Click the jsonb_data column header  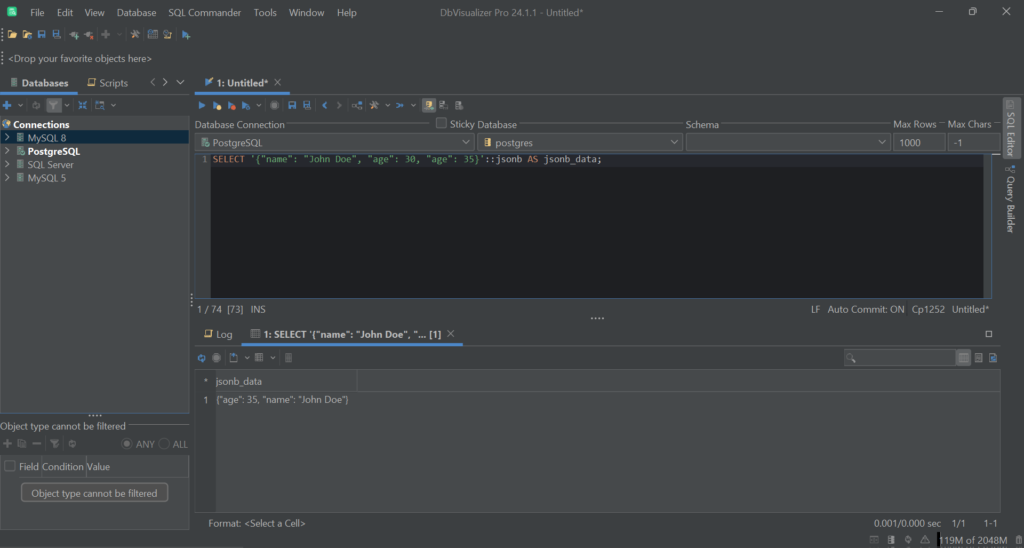286,381
